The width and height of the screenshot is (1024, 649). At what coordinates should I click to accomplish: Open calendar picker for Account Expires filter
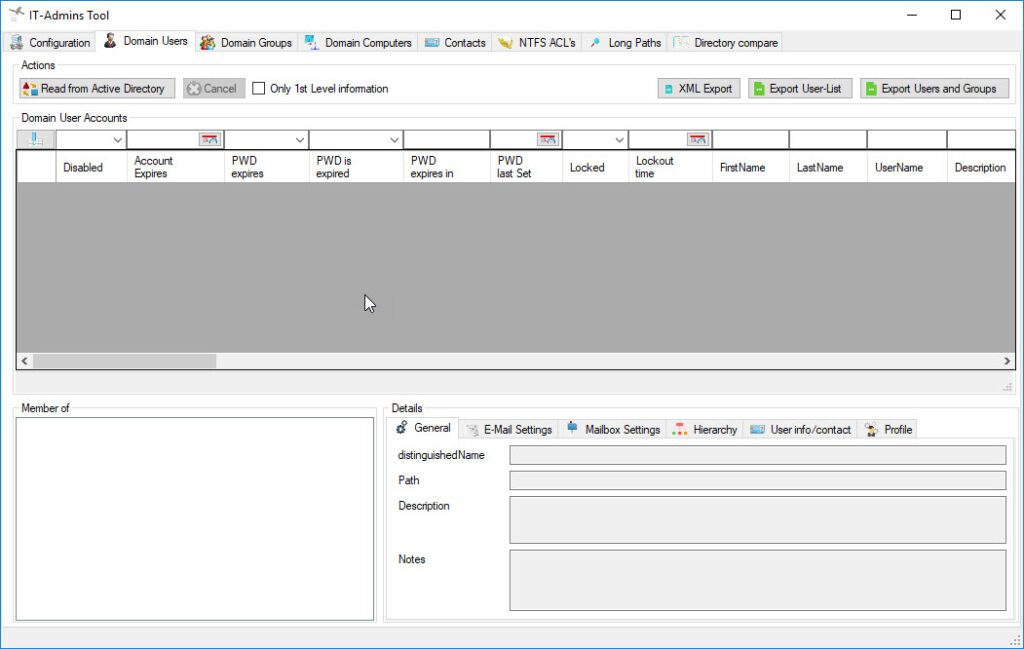(209, 140)
